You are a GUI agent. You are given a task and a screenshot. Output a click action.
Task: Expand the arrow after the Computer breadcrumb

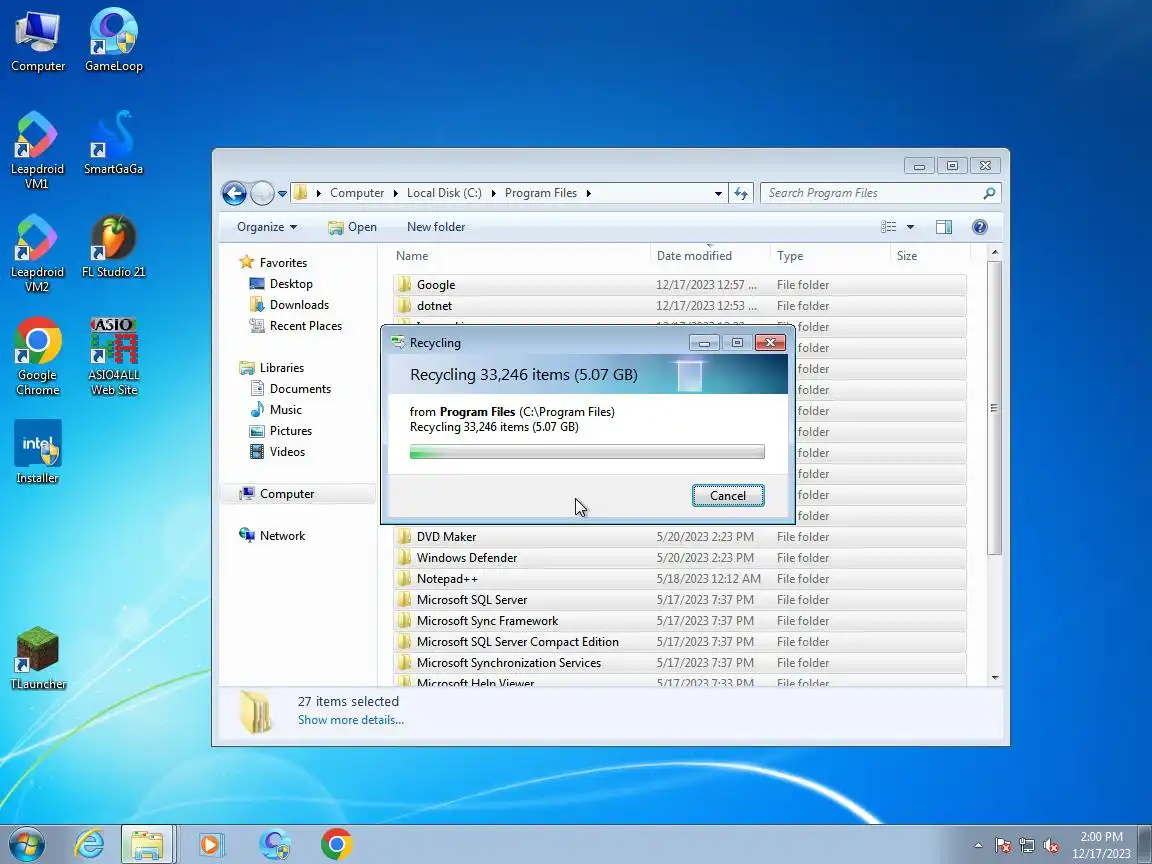[396, 193]
